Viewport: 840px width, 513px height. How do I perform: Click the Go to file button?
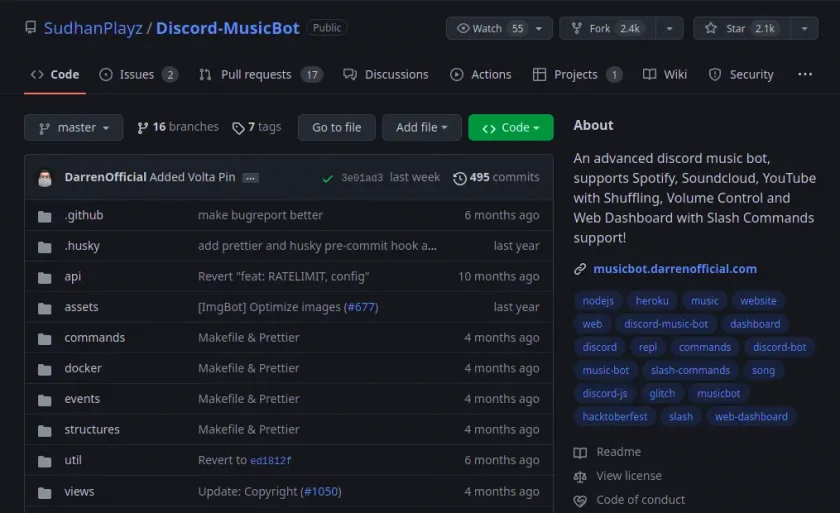[336, 127]
